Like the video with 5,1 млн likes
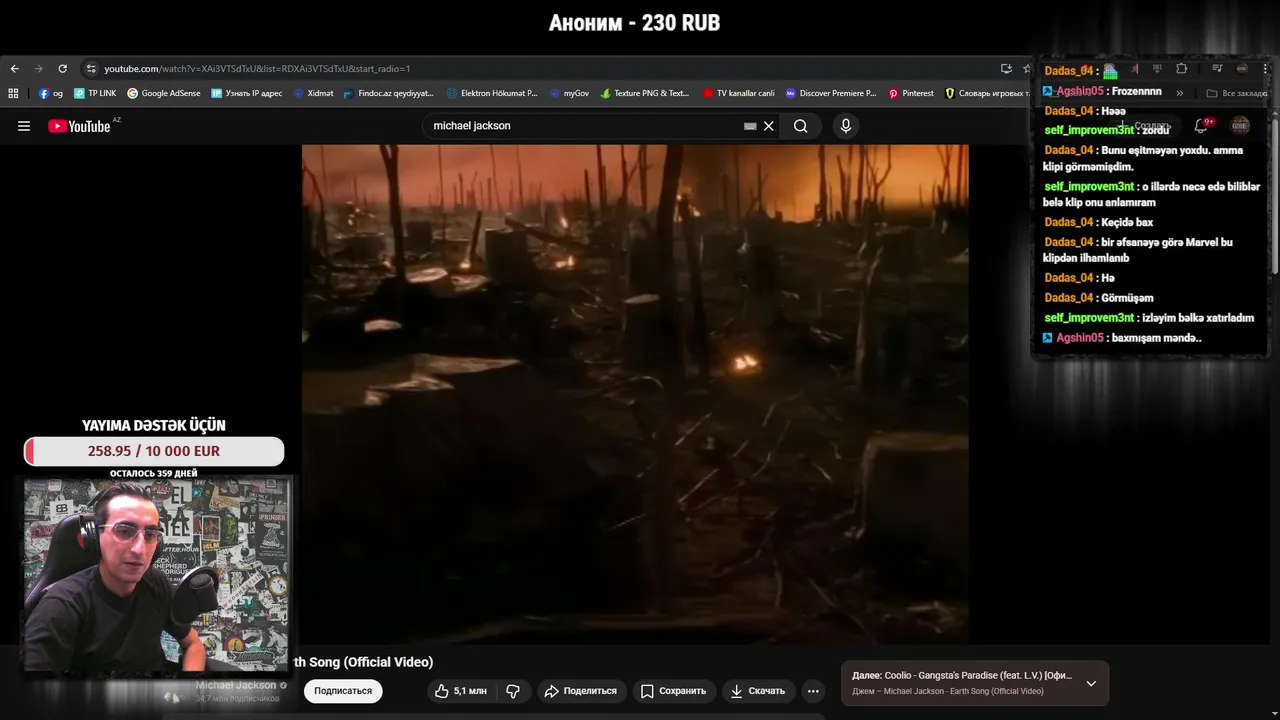The height and width of the screenshot is (720, 1280). 461,691
